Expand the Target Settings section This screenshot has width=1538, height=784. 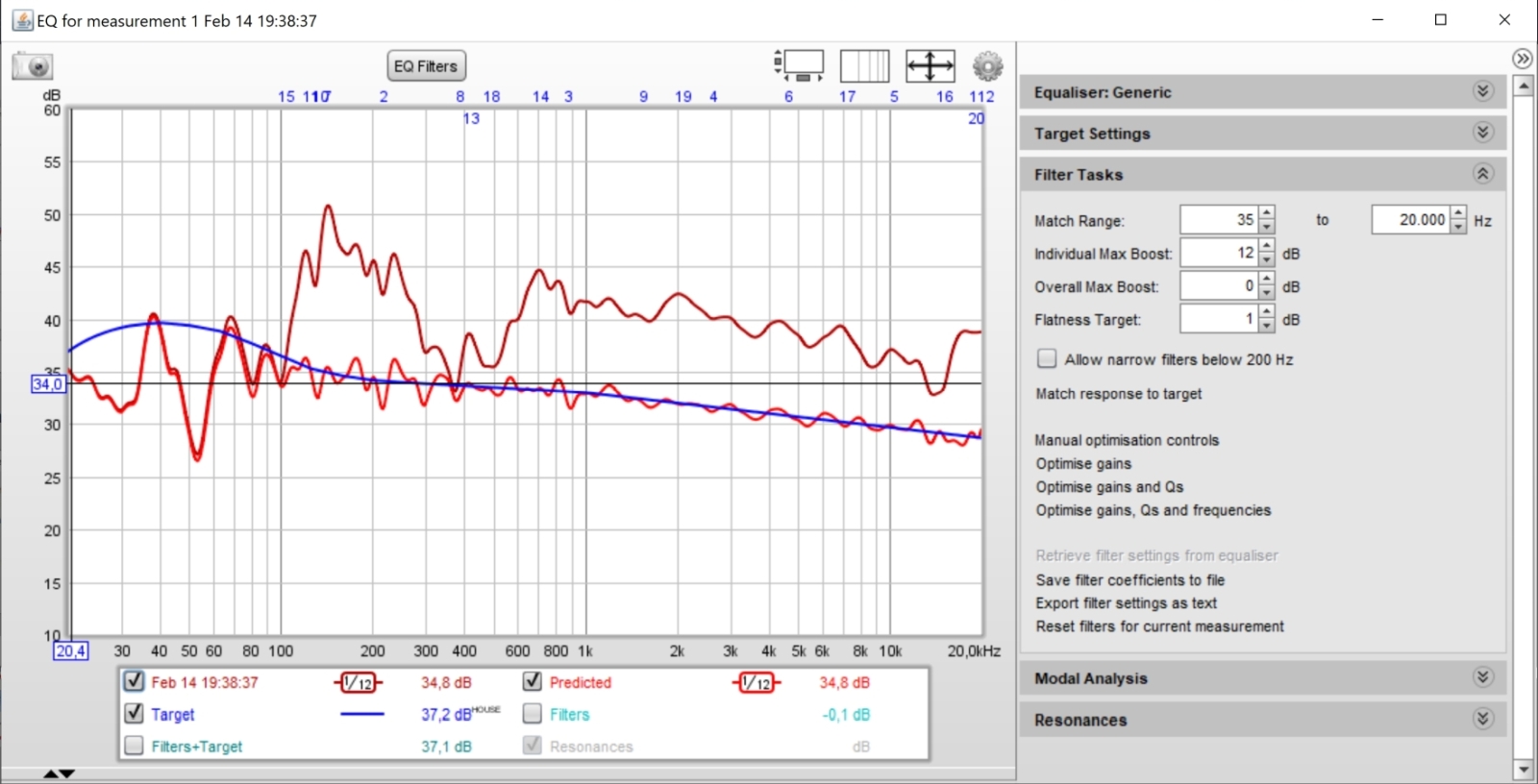point(1482,133)
